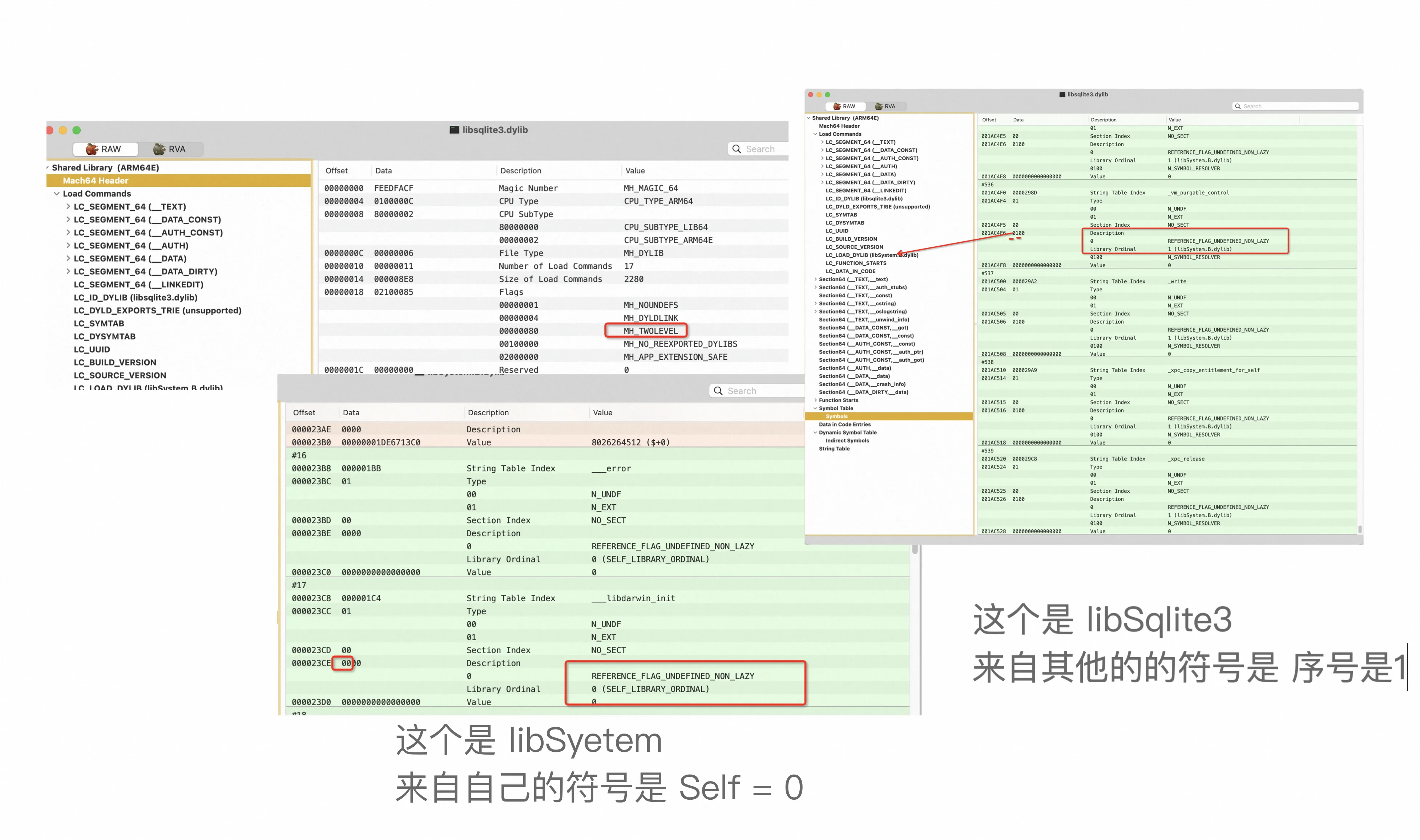Expand LC_SEGMENT_64 (__AUTH_CONST) in Mach64 Header window

point(68,233)
